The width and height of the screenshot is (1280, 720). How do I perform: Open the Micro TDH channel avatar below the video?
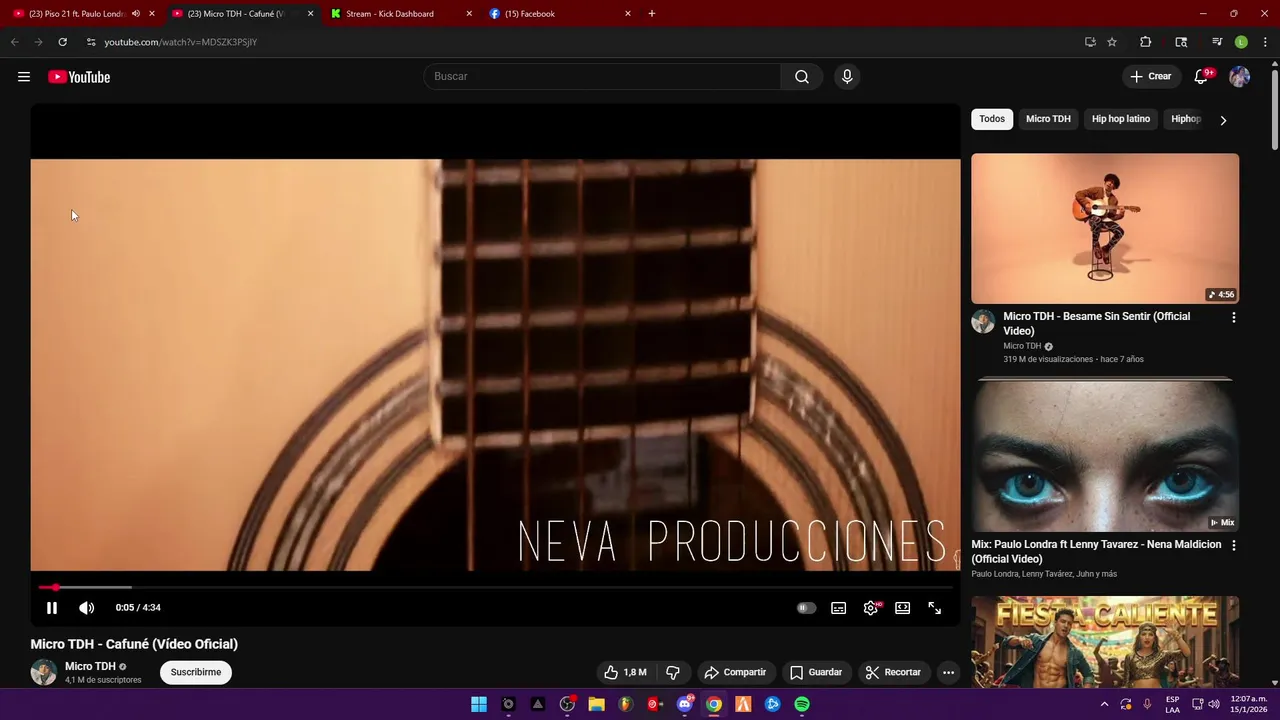(x=44, y=672)
